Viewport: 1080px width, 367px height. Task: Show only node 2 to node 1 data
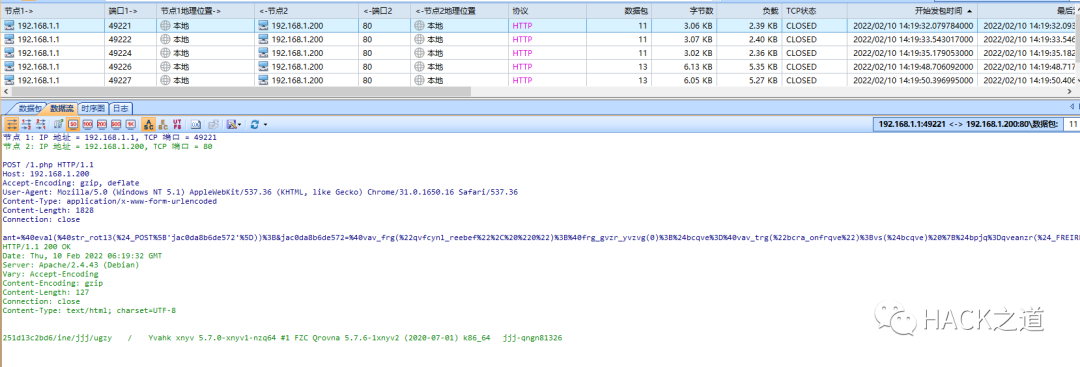coord(41,124)
